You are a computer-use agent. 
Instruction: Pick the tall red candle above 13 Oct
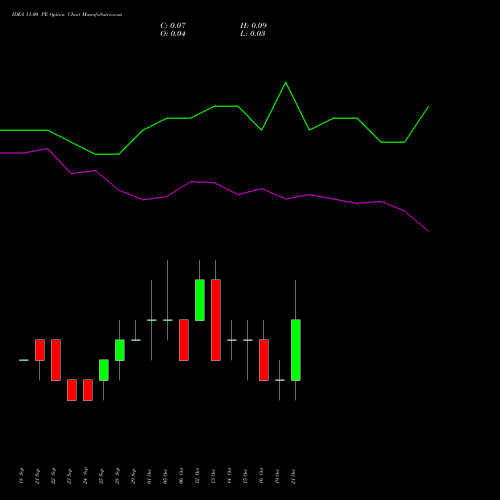pyautogui.click(x=216, y=320)
